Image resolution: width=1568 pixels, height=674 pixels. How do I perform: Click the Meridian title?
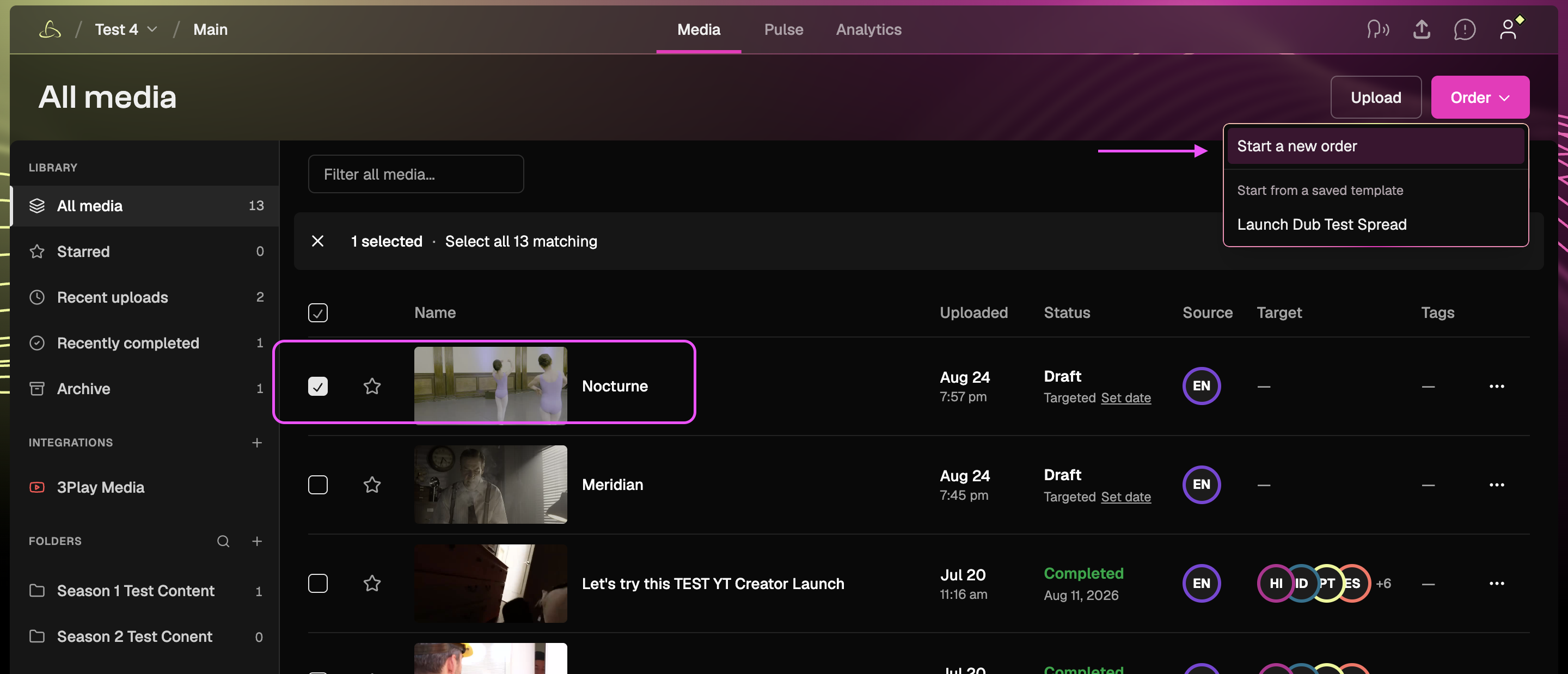pyautogui.click(x=612, y=485)
